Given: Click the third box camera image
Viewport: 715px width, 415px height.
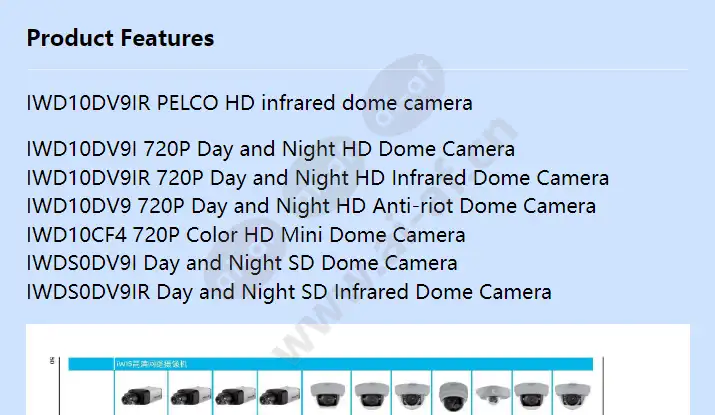Looking at the screenshot, I should [235, 395].
